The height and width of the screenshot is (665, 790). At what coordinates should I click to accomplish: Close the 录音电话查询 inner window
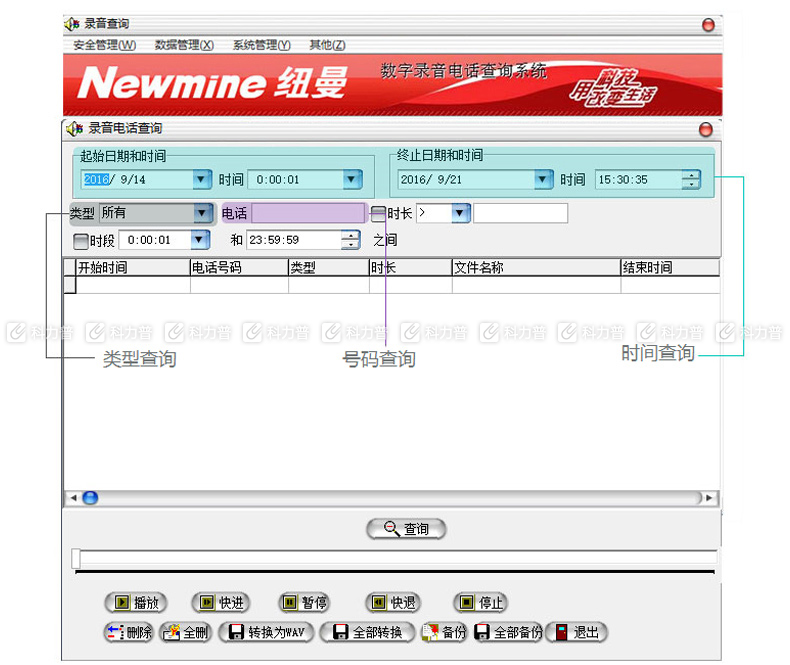(706, 130)
